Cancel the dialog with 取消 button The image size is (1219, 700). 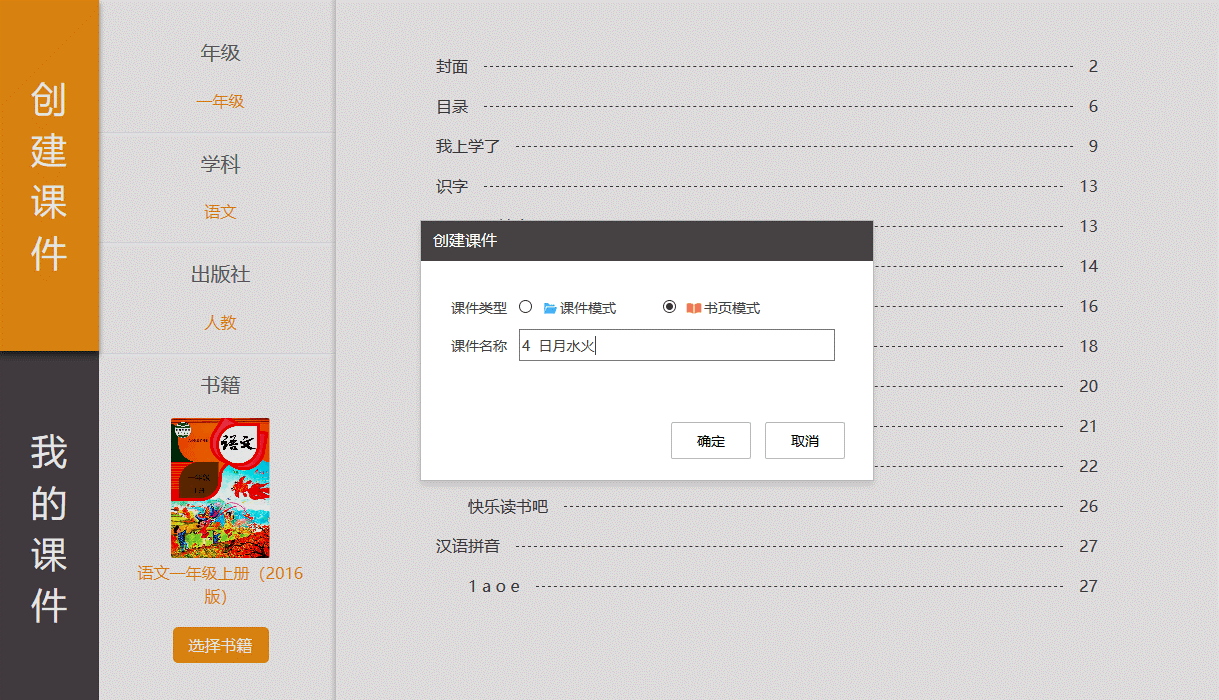(x=804, y=441)
